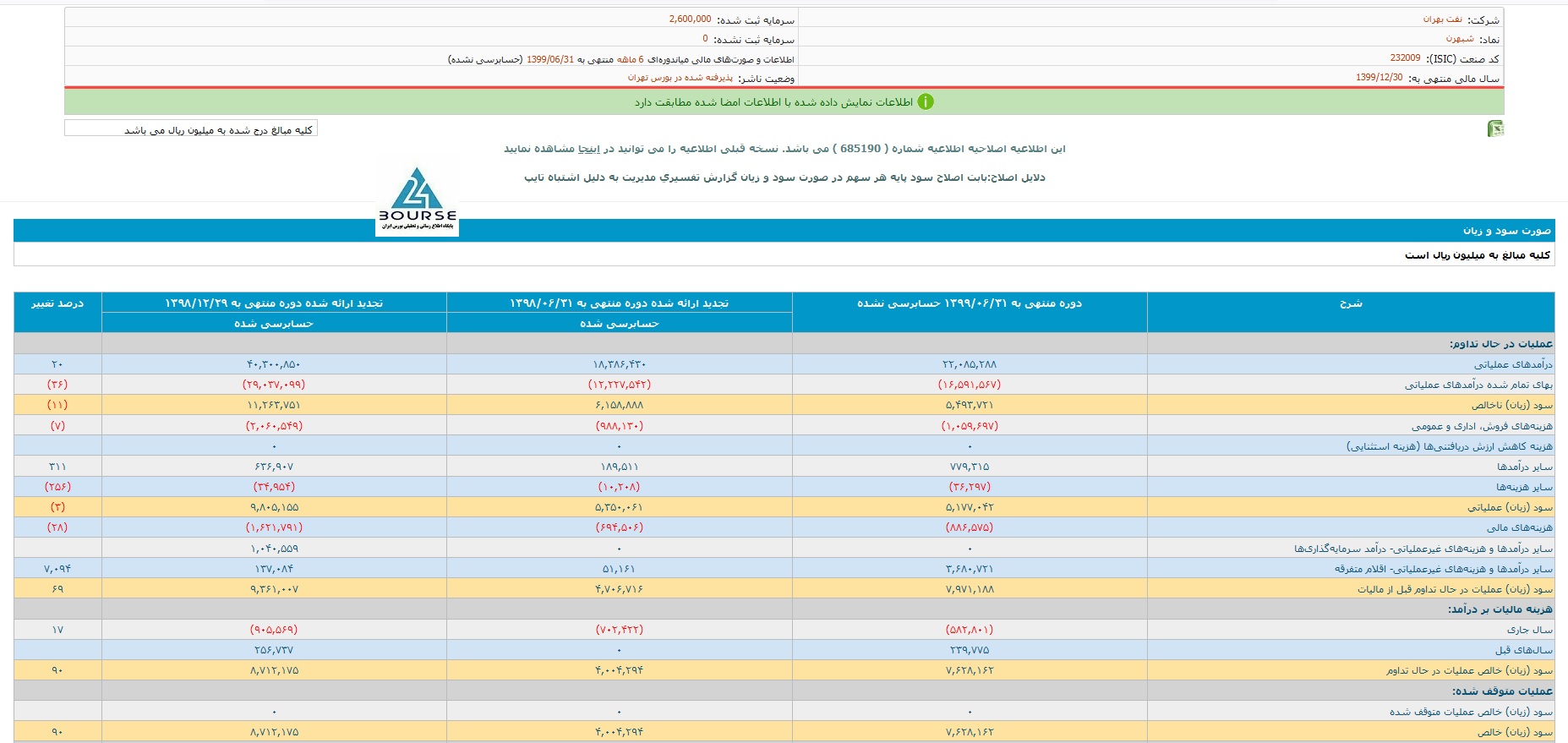Click the operating revenue value ۲۲,۰۸۵,۲۸۸

click(x=970, y=364)
